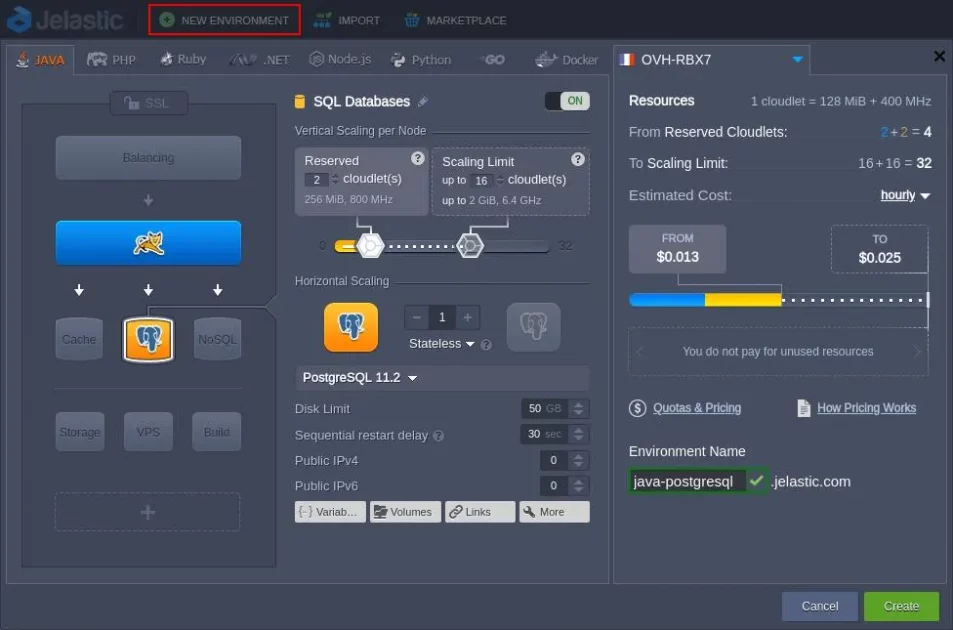Select the PostgreSQL database node icon
Image resolution: width=953 pixels, height=630 pixels.
(x=148, y=339)
